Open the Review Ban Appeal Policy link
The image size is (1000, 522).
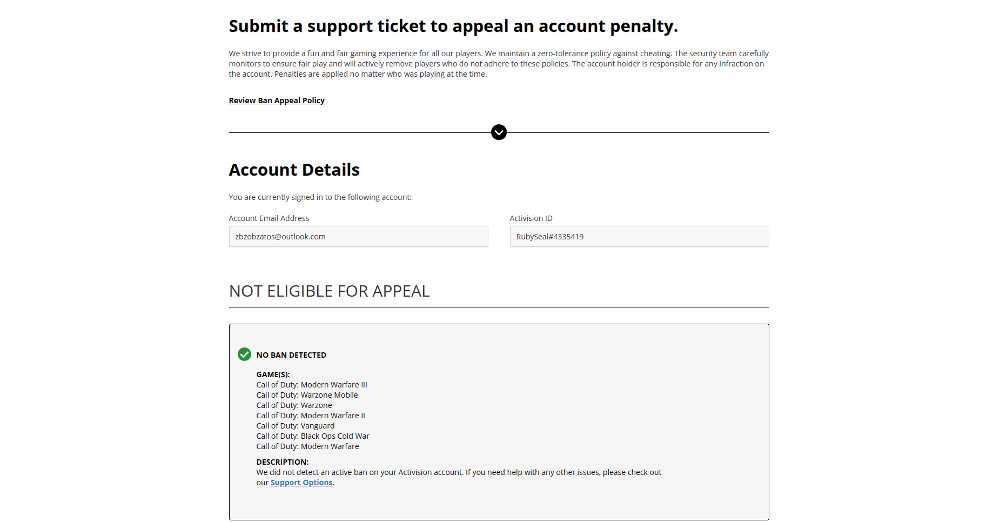(277, 100)
